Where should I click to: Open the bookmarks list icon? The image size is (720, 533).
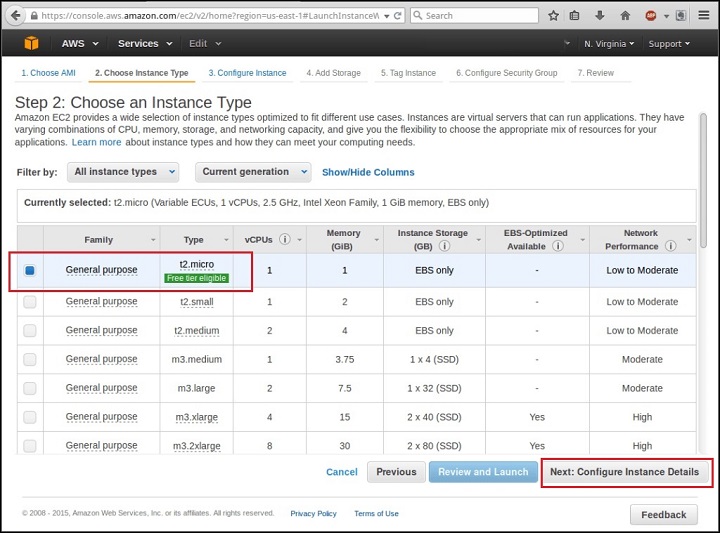click(x=574, y=16)
